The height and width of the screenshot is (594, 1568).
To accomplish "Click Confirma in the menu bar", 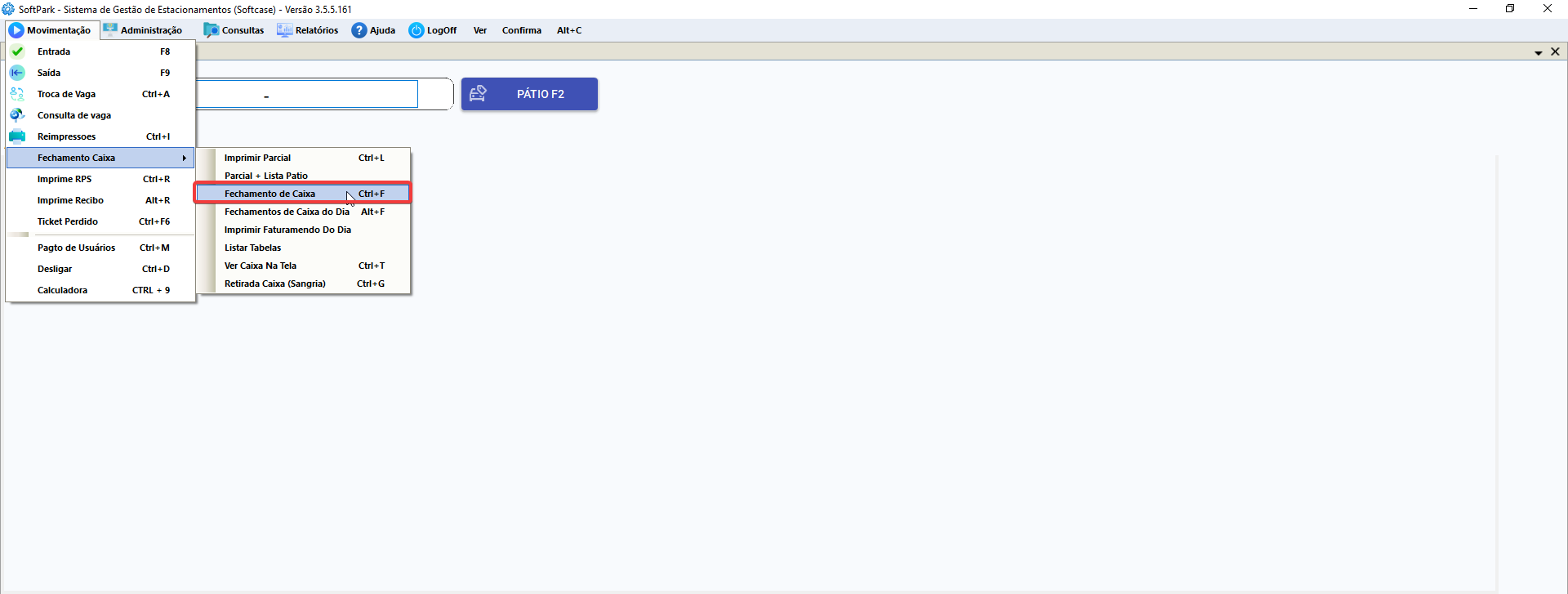I will (522, 30).
